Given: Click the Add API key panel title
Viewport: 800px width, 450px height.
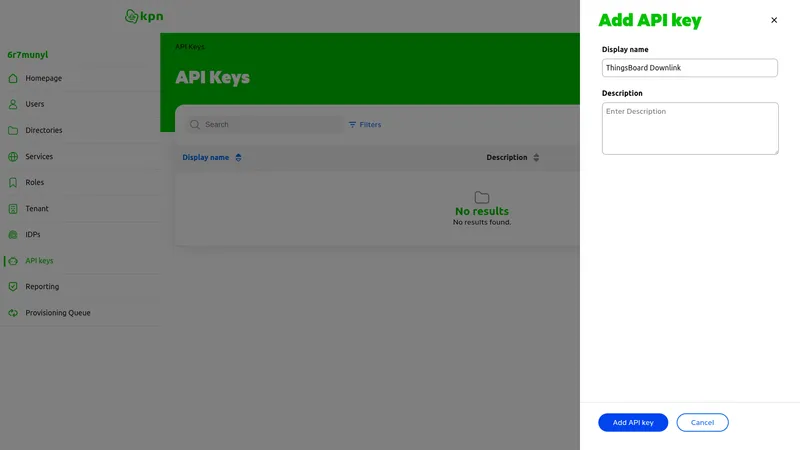Looking at the screenshot, I should tap(649, 20).
